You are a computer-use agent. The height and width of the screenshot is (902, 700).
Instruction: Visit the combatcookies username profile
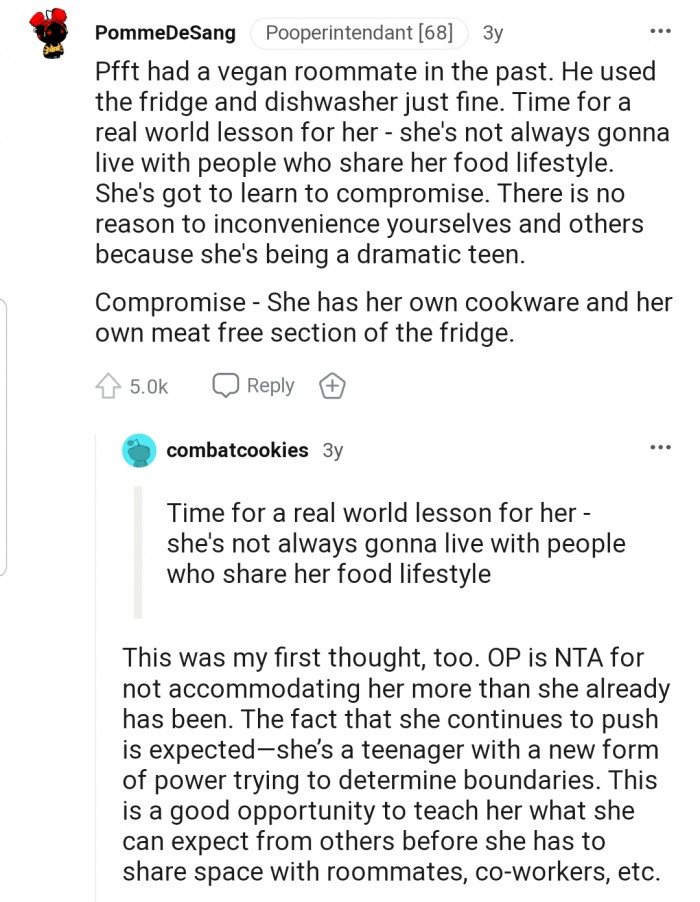[x=237, y=450]
